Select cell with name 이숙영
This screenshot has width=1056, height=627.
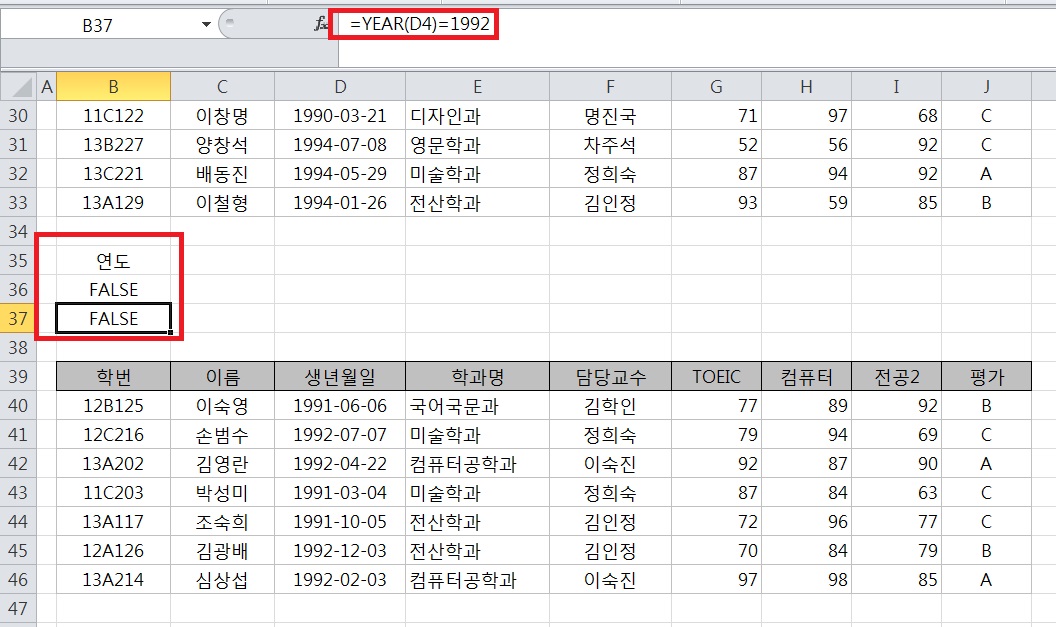pos(222,406)
